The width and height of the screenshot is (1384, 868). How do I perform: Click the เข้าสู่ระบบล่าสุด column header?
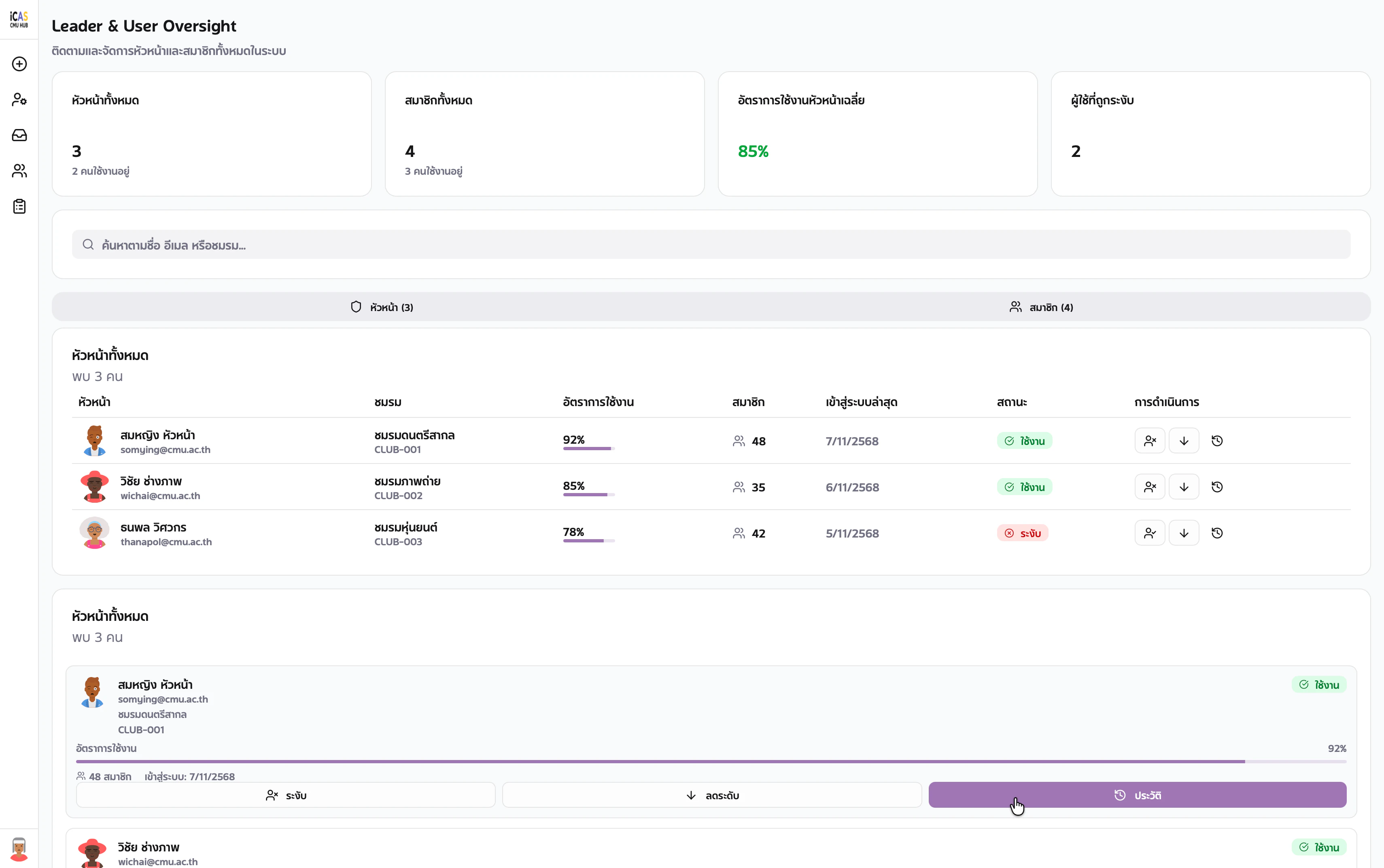[x=862, y=402]
